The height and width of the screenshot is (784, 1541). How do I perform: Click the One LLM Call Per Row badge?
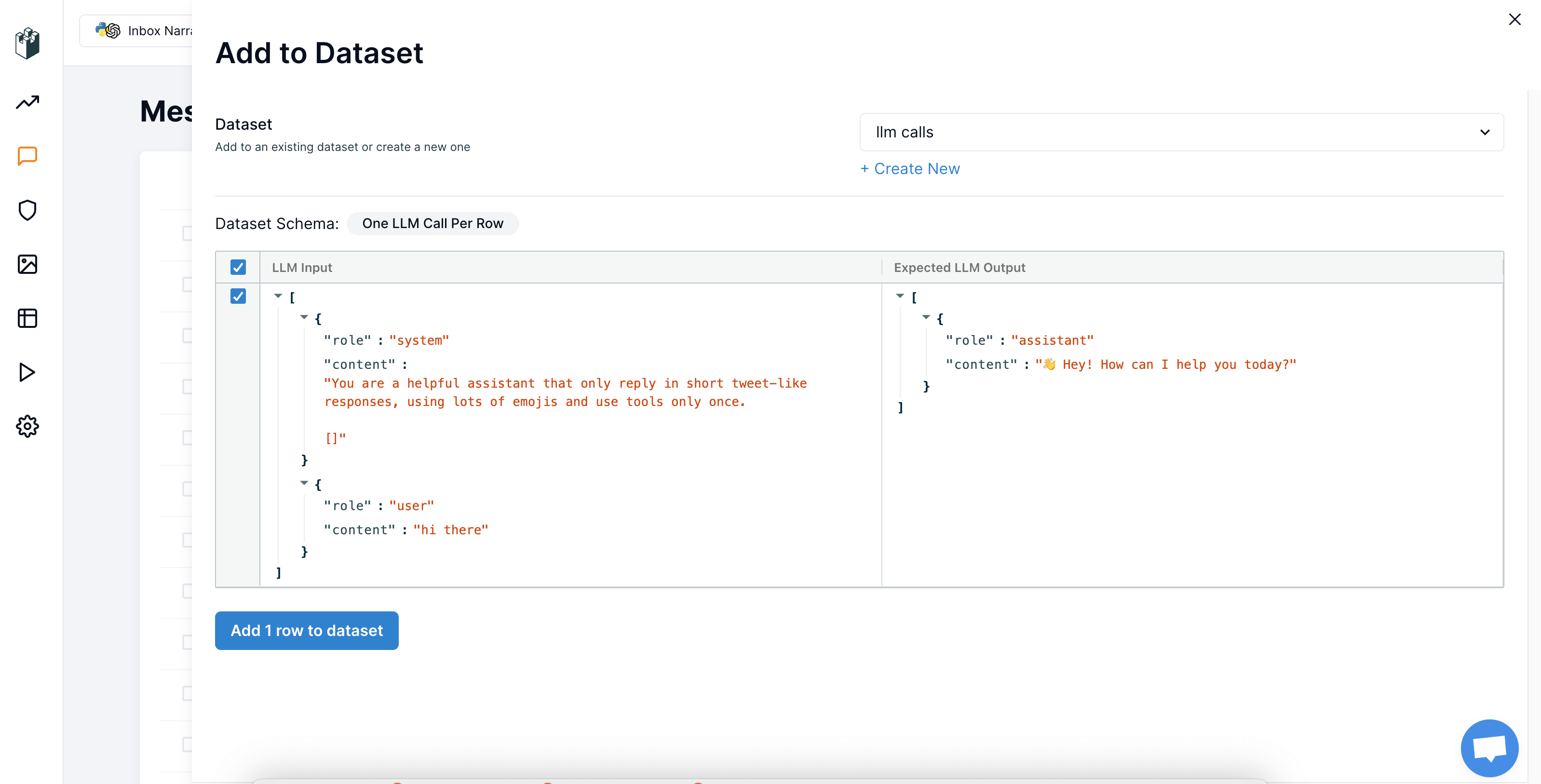(x=433, y=224)
